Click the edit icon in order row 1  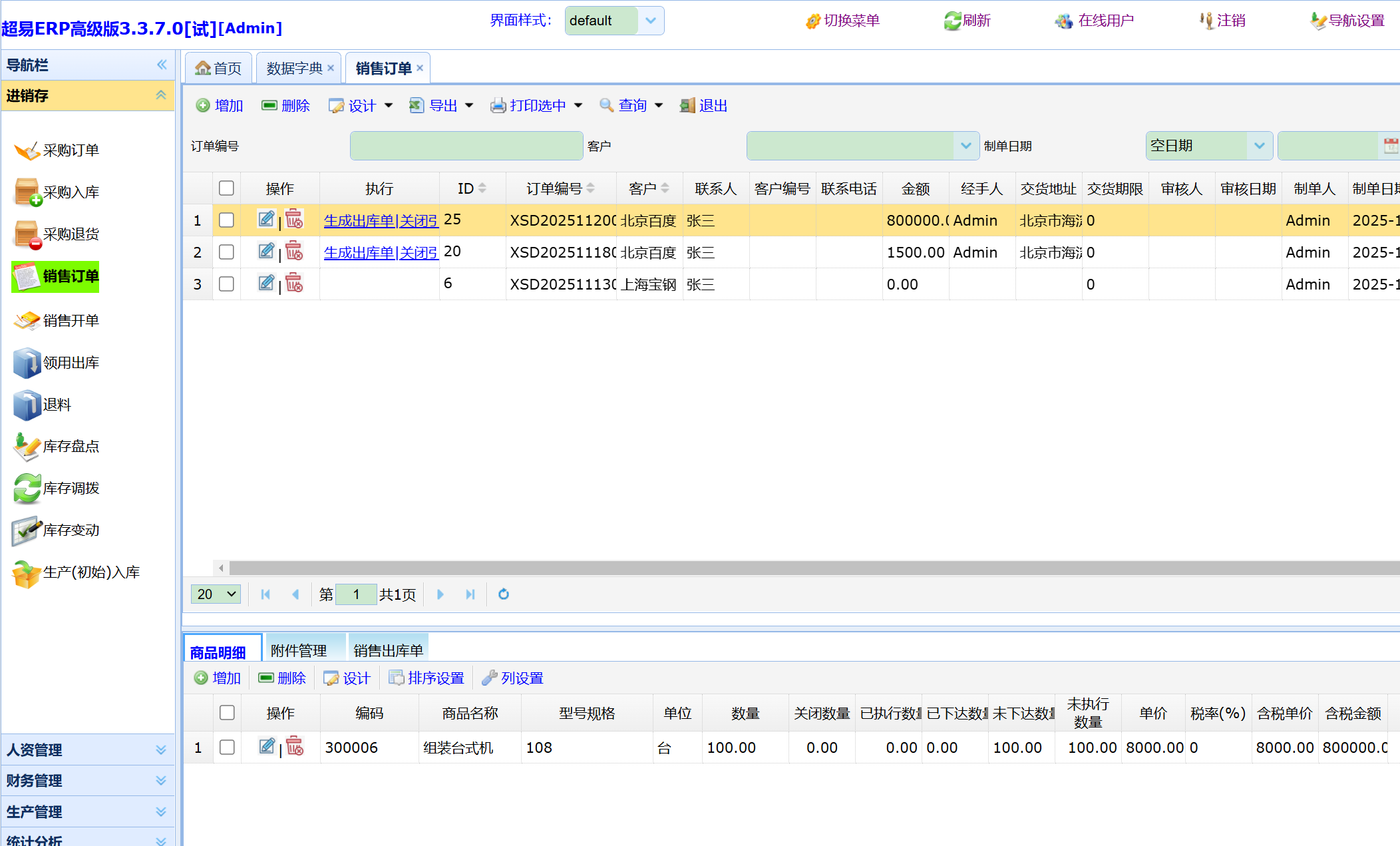click(266, 219)
